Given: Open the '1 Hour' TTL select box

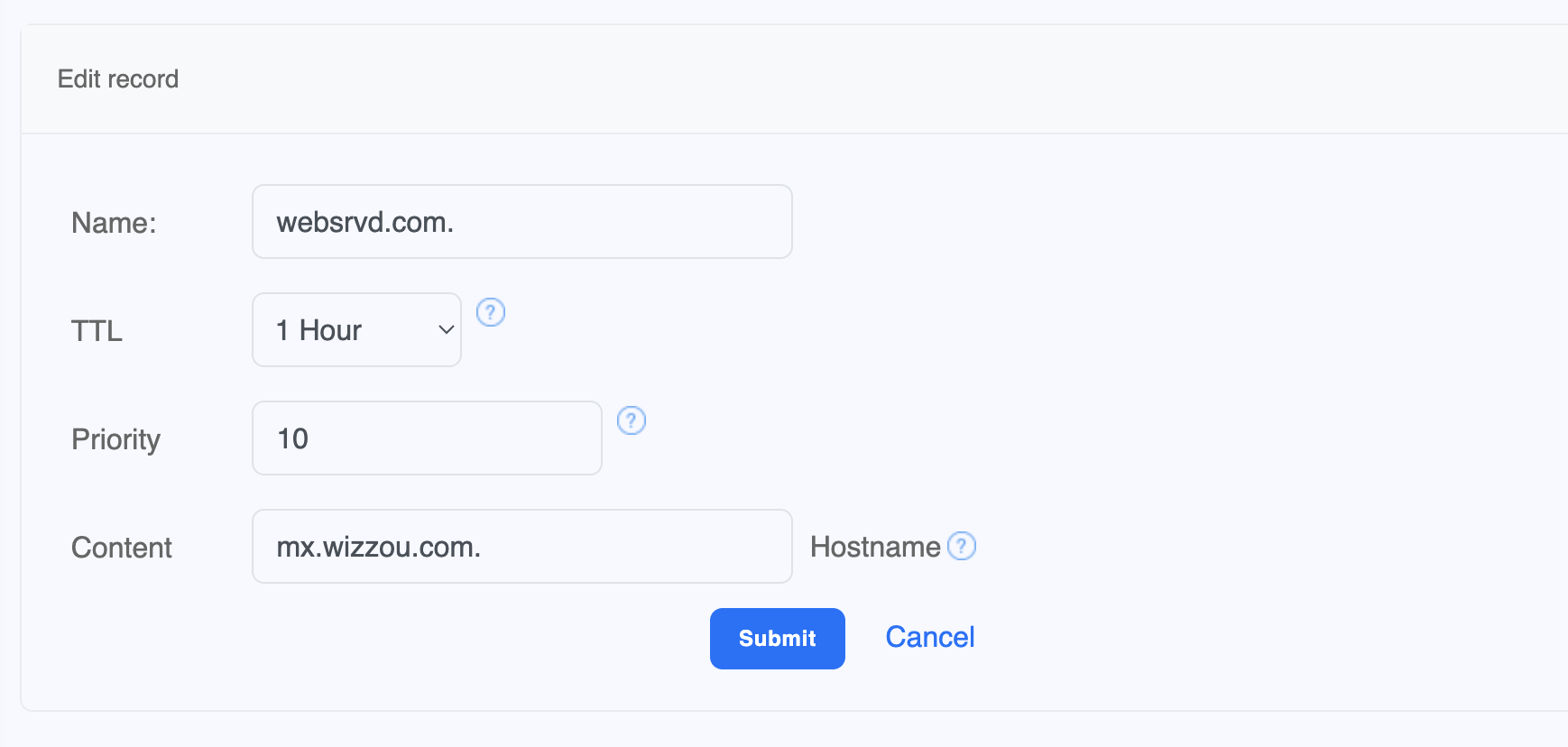Looking at the screenshot, I should 356,330.
